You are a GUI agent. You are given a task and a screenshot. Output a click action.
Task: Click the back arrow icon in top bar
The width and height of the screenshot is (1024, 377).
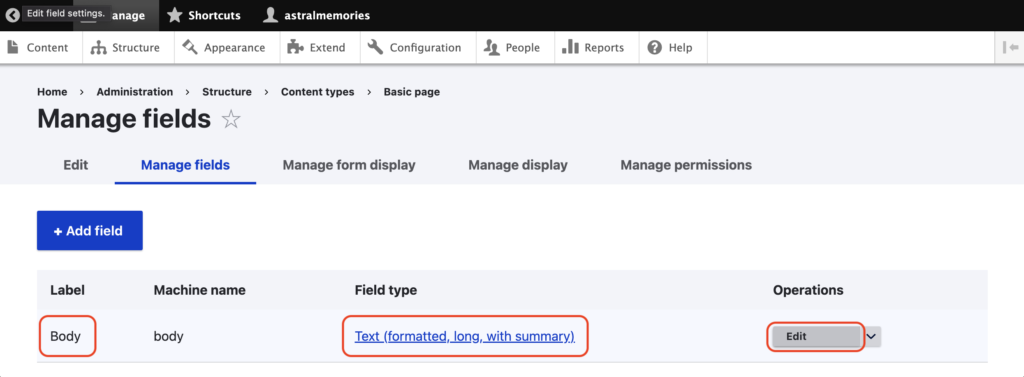(x=12, y=15)
